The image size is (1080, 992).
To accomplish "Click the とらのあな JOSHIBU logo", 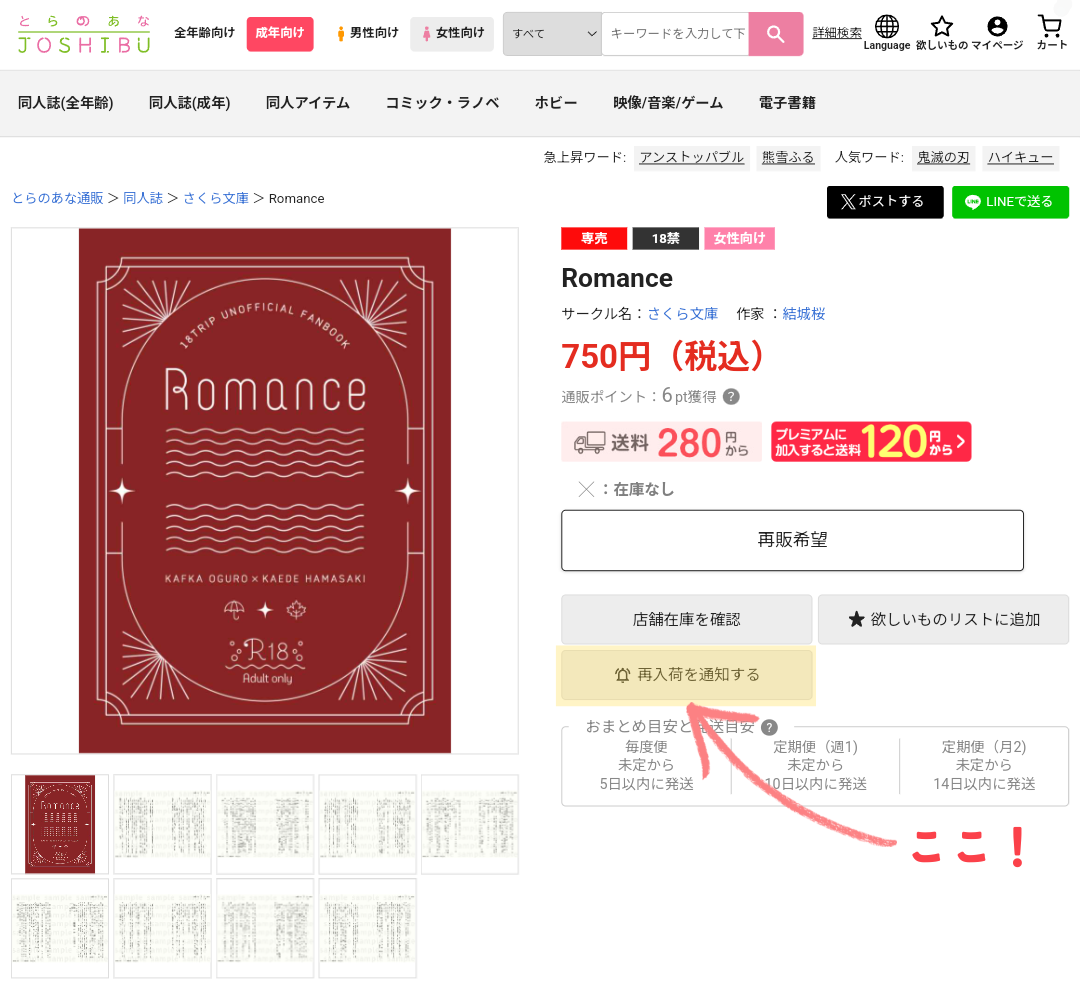I will tap(84, 34).
